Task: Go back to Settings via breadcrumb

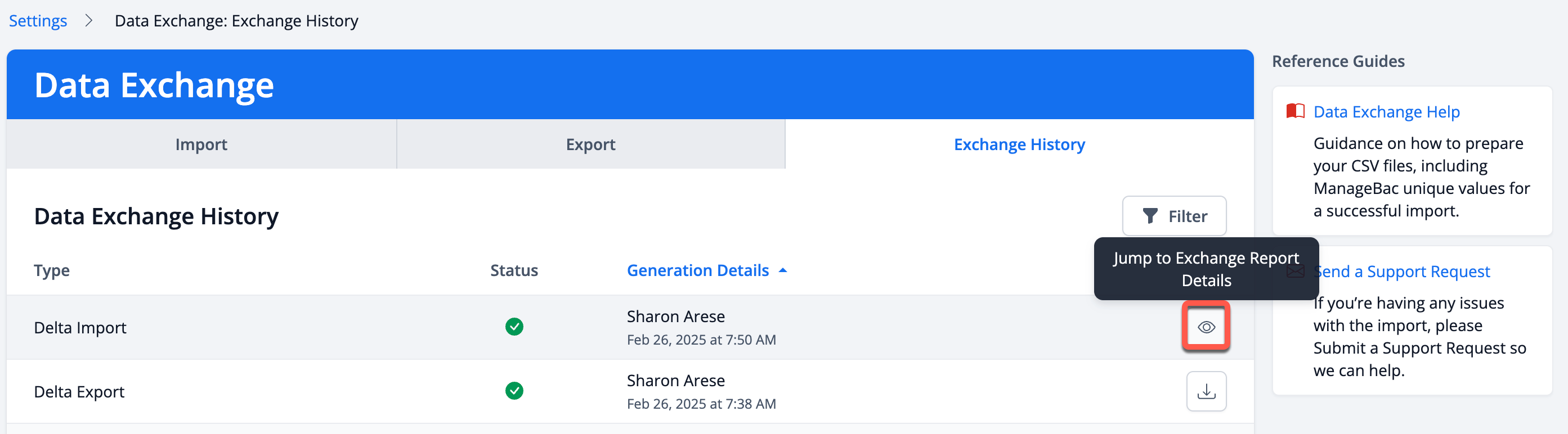Action: point(38,21)
